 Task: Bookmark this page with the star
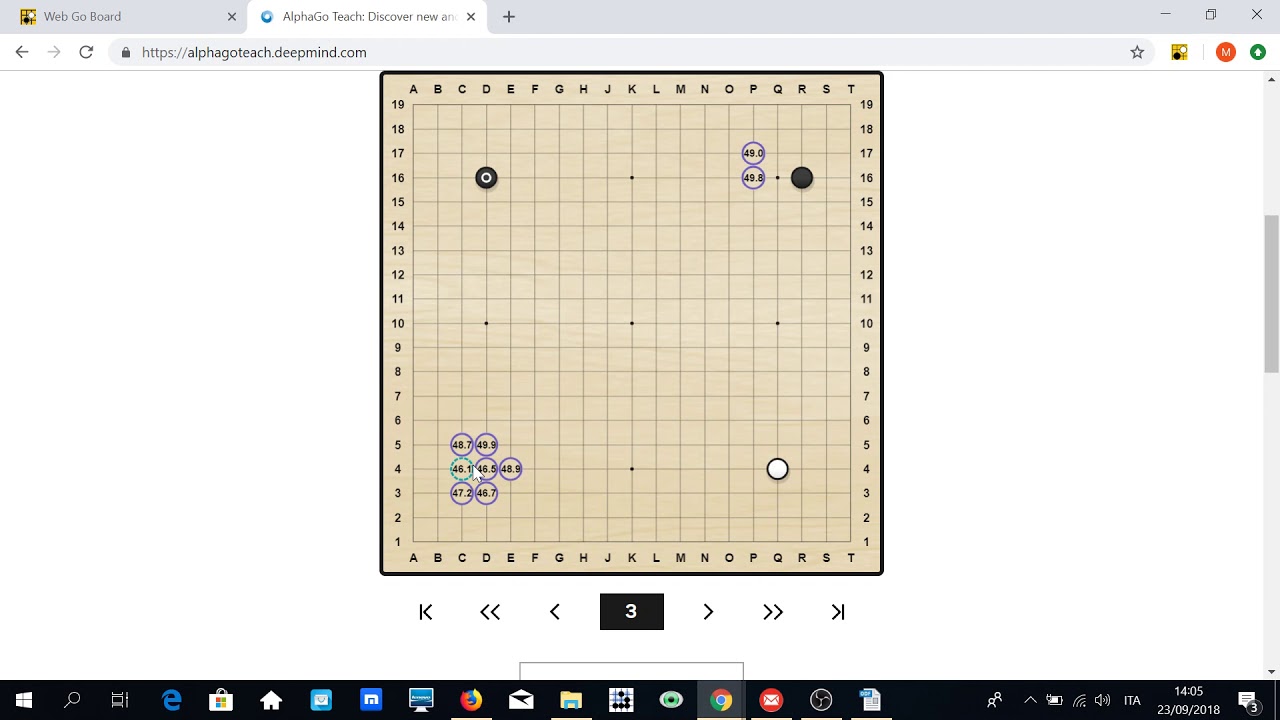(x=1137, y=52)
